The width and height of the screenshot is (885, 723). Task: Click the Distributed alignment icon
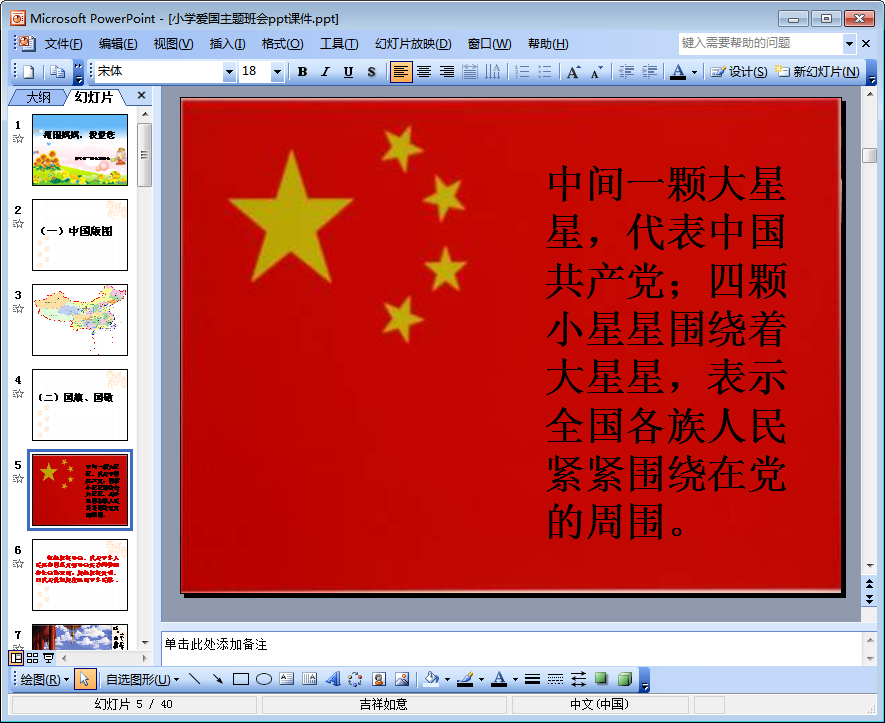coord(470,72)
